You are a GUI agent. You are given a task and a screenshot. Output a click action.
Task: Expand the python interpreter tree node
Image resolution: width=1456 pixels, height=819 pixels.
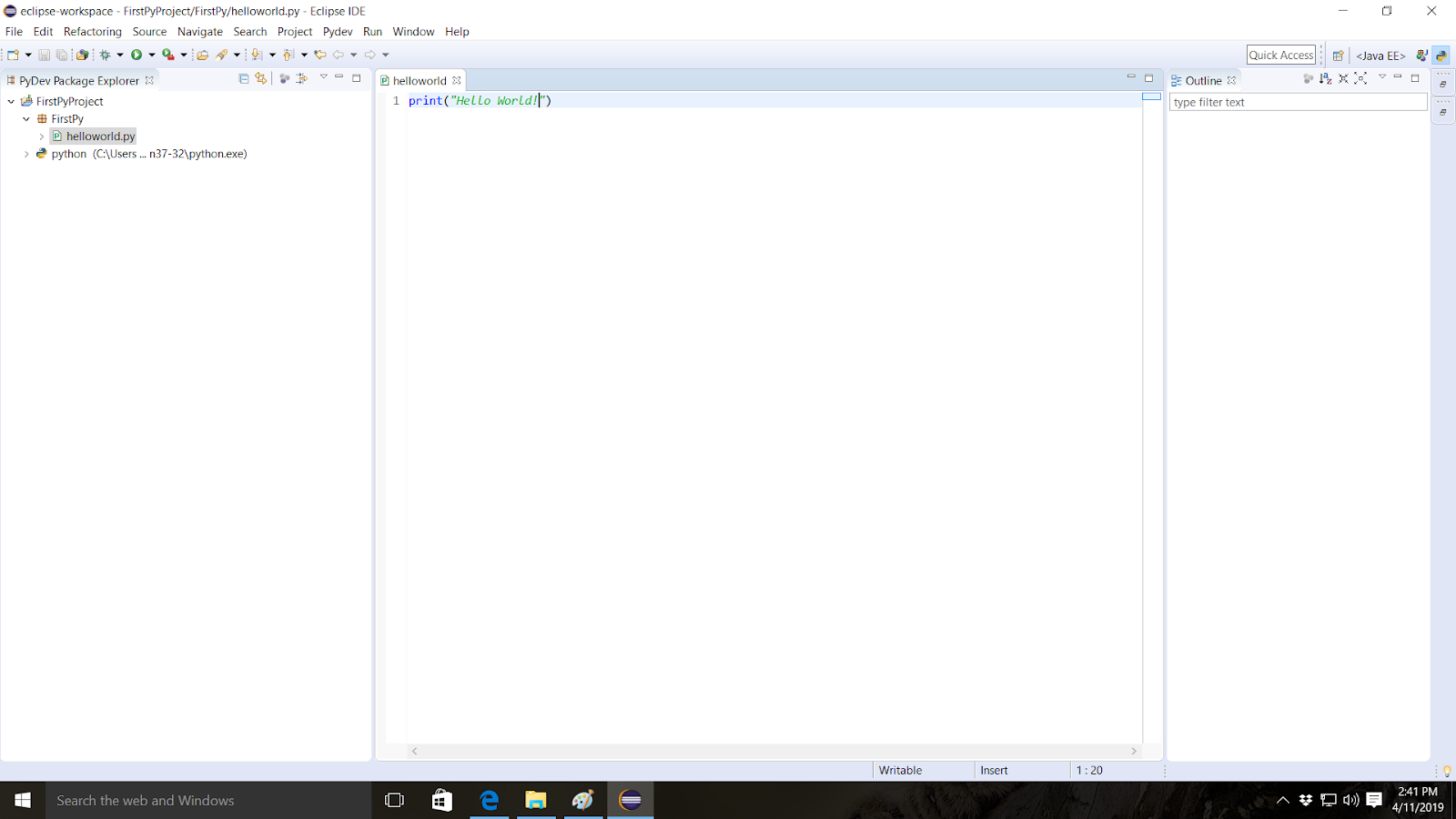tap(26, 154)
